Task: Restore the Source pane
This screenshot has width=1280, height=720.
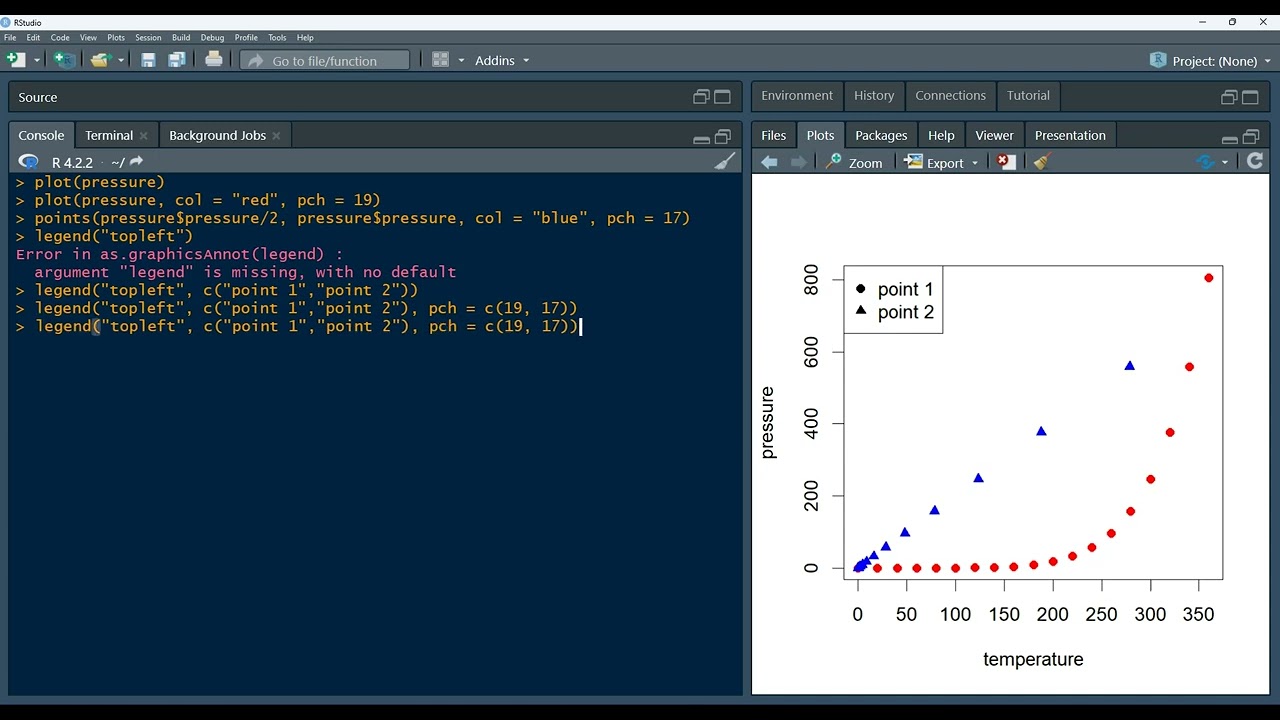Action: 701,97
